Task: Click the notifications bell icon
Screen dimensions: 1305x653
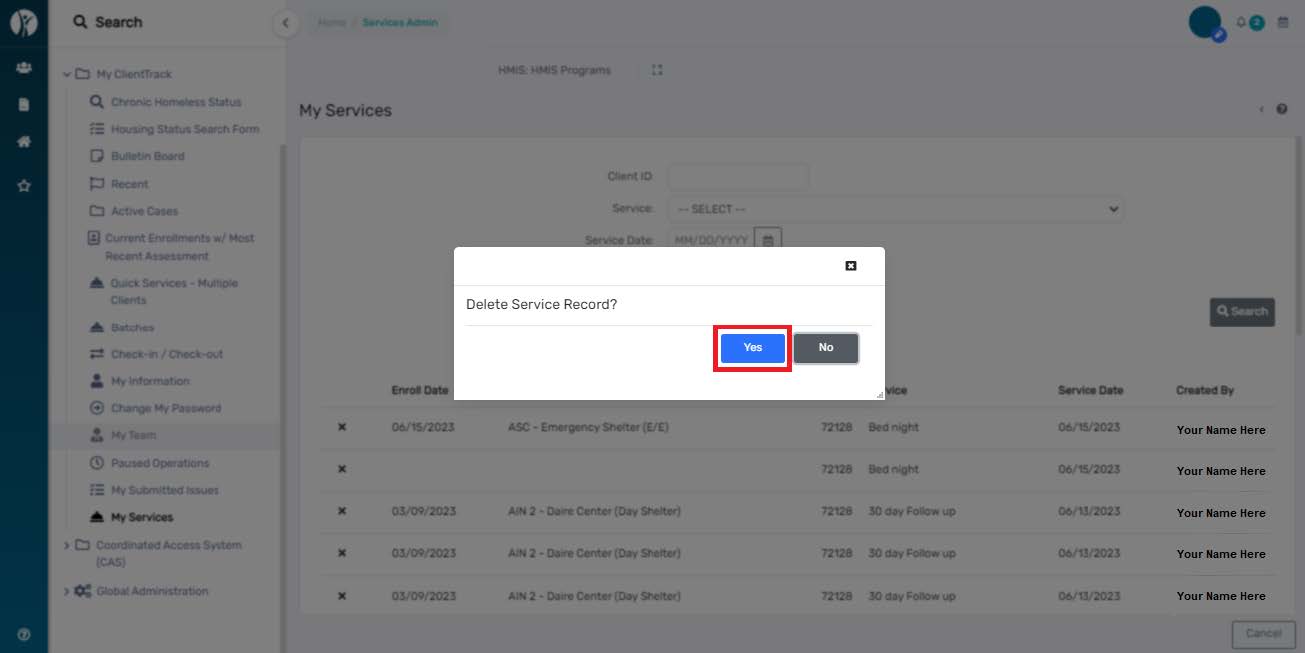Action: (1239, 20)
